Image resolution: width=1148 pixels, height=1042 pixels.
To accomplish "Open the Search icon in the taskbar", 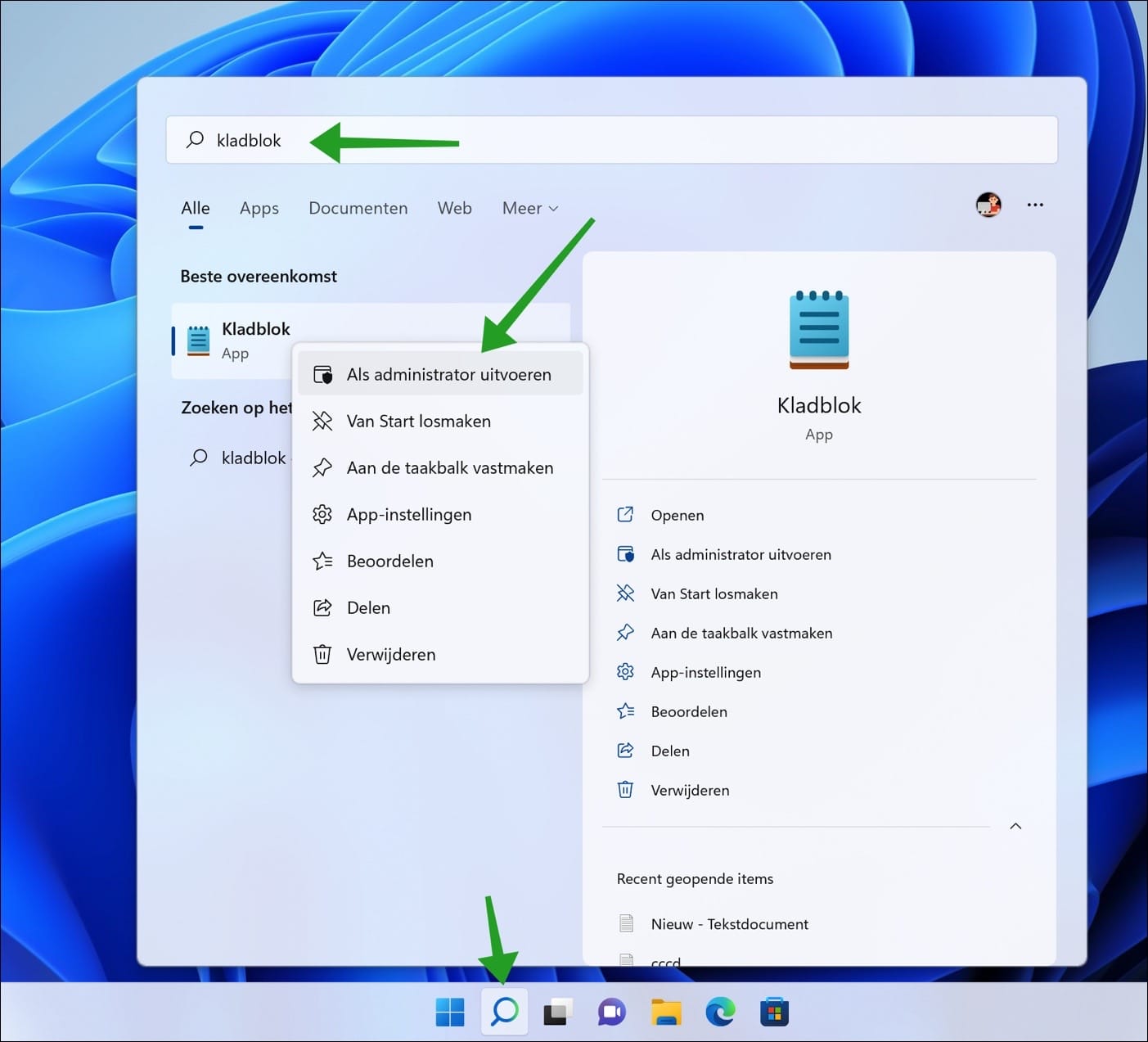I will (504, 1012).
